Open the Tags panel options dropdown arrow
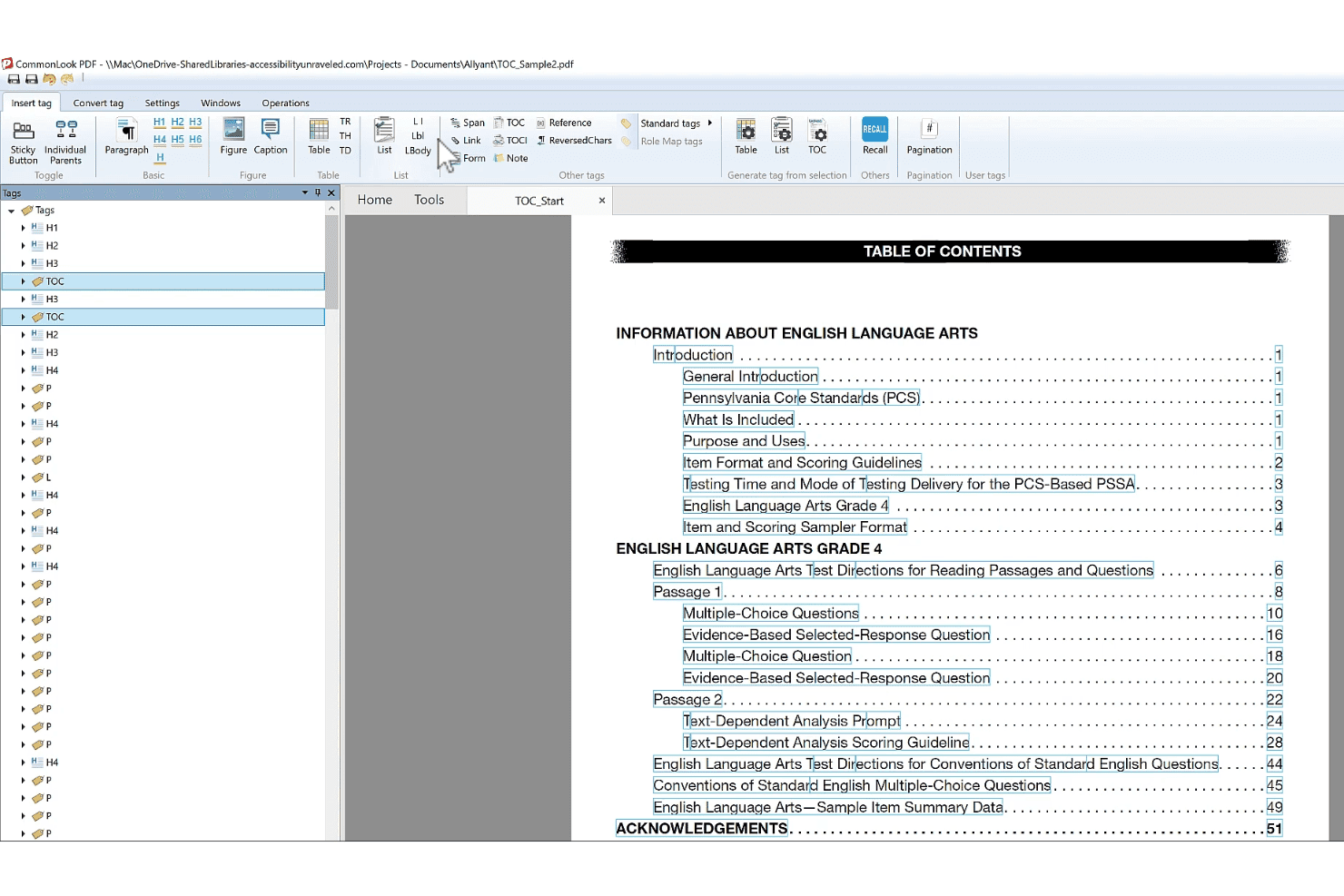1344x896 pixels. (x=305, y=192)
